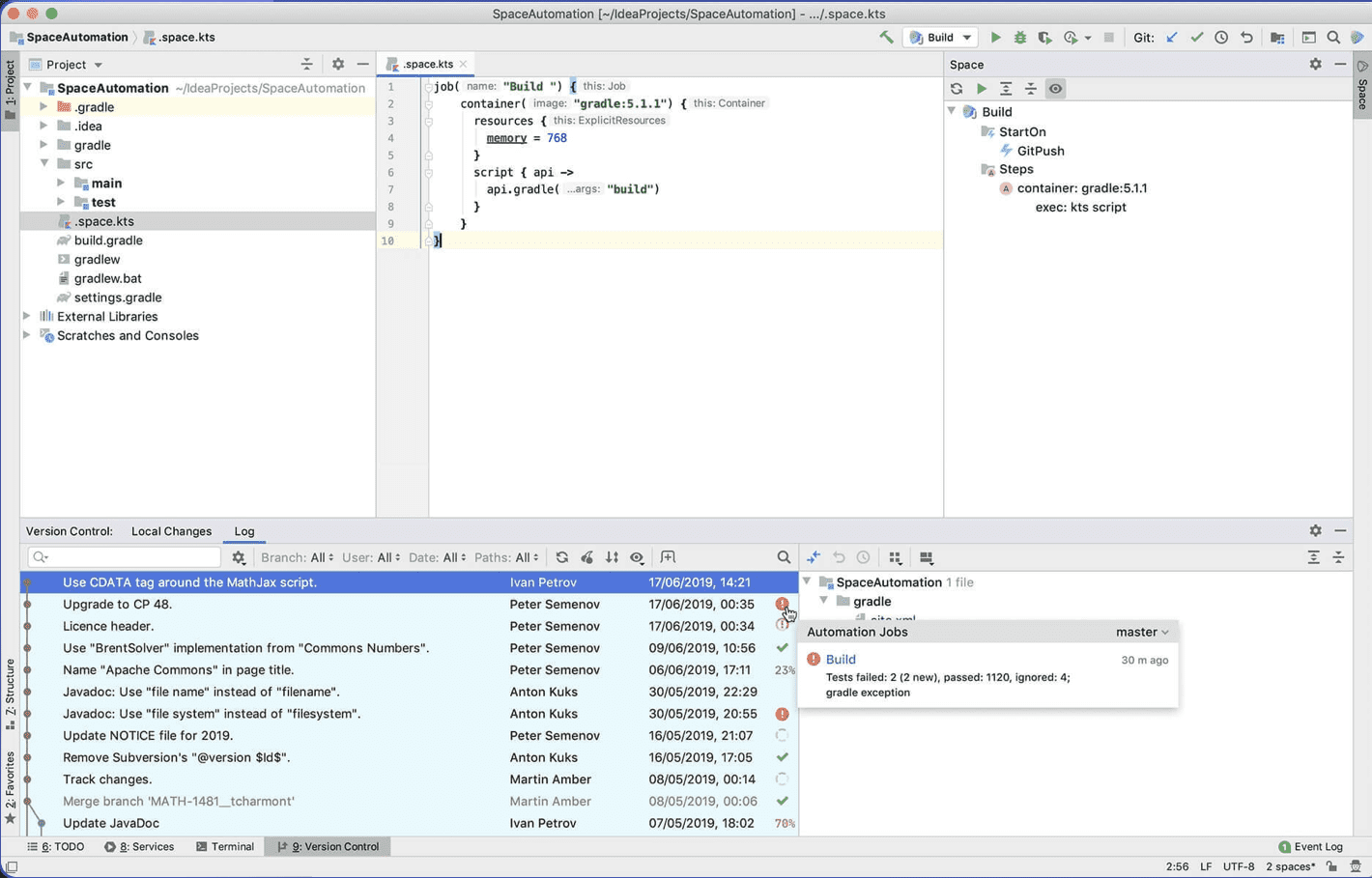This screenshot has width=1372, height=878.
Task: Open Paths filter dropdown
Action: click(506, 557)
